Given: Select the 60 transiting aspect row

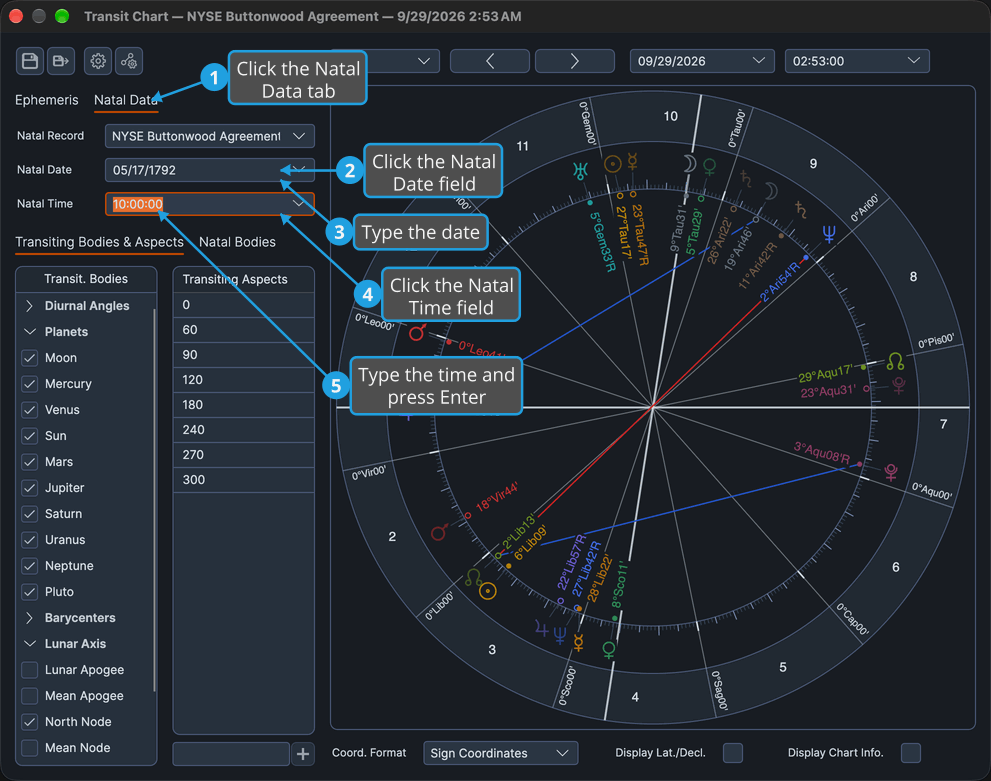Looking at the screenshot, I should pyautogui.click(x=243, y=330).
